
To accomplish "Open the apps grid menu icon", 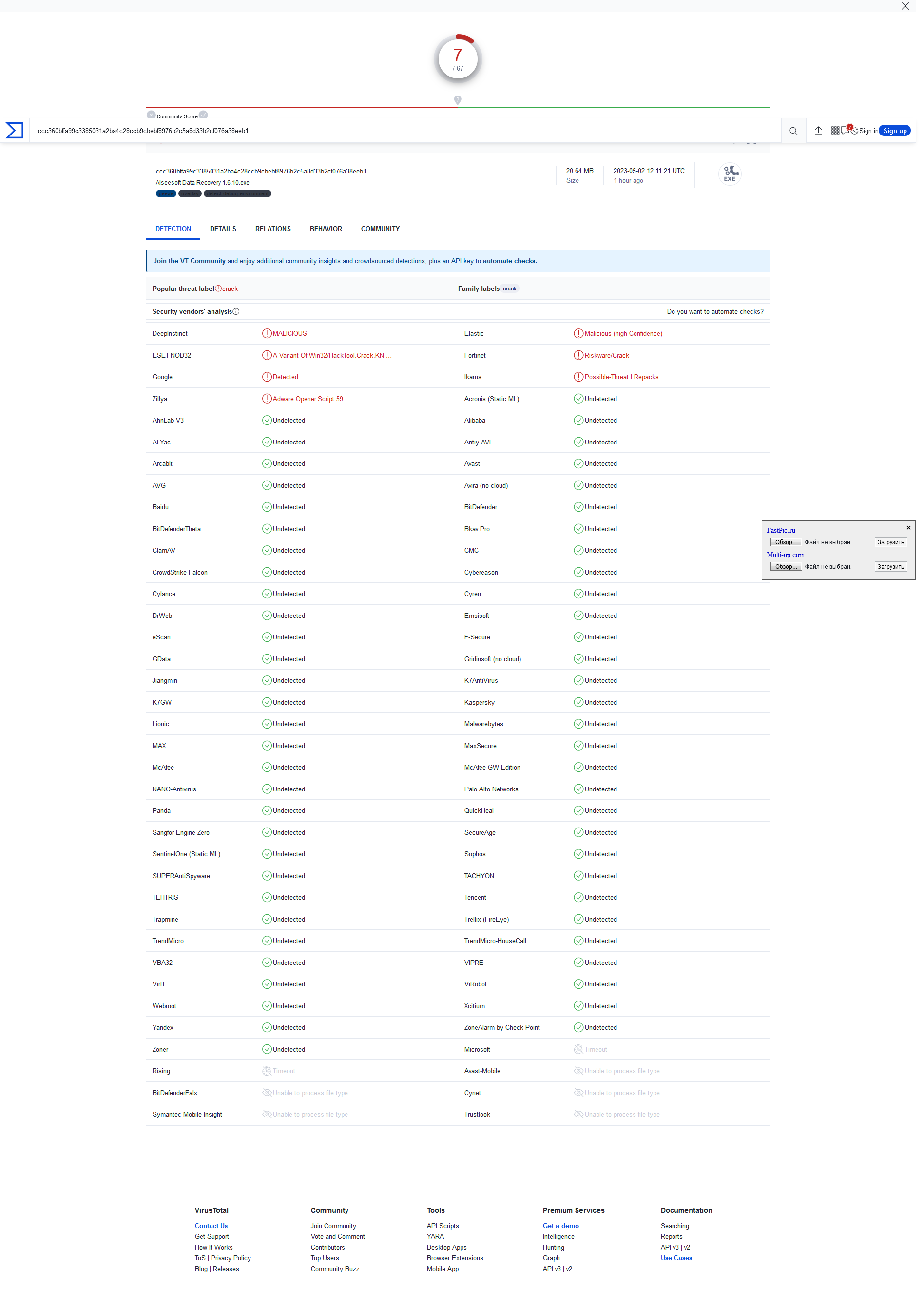I will pyautogui.click(x=835, y=130).
